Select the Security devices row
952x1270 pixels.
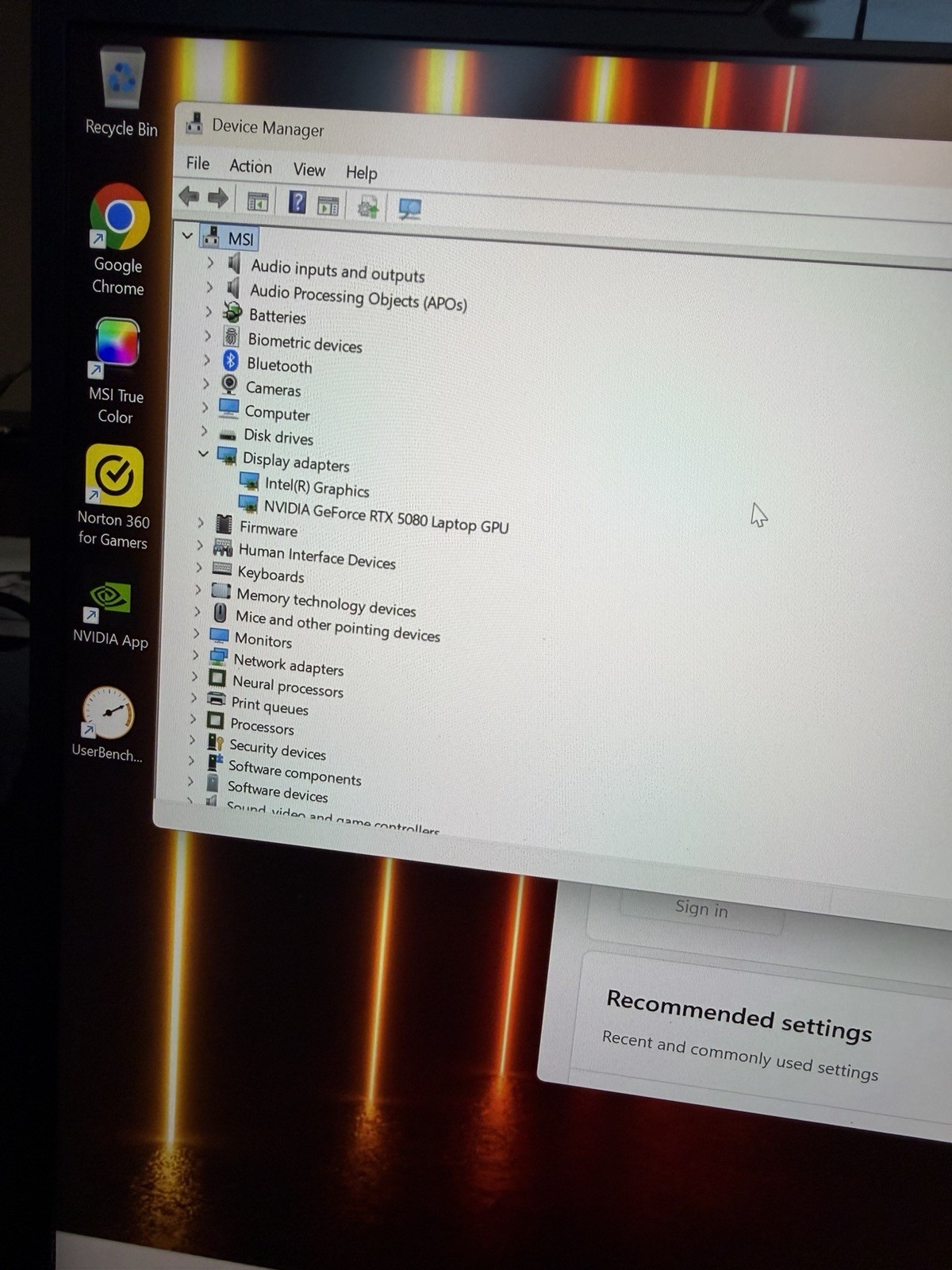pos(266,747)
